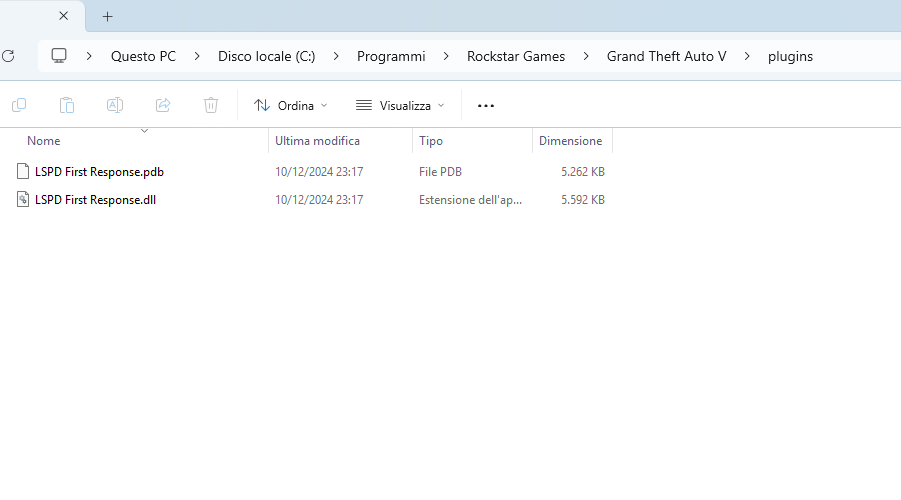
Task: Select LSPD First Response.pdb file
Action: click(x=99, y=172)
